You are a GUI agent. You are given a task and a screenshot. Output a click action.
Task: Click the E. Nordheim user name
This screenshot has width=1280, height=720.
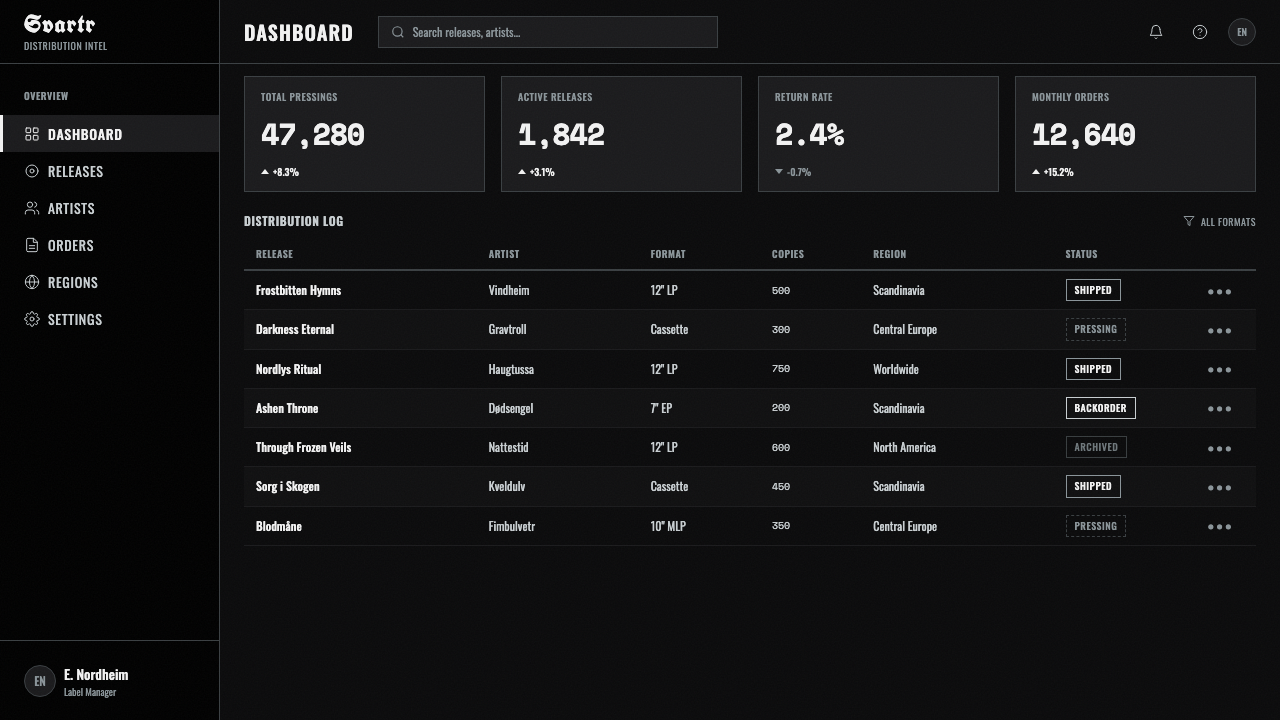coord(96,674)
